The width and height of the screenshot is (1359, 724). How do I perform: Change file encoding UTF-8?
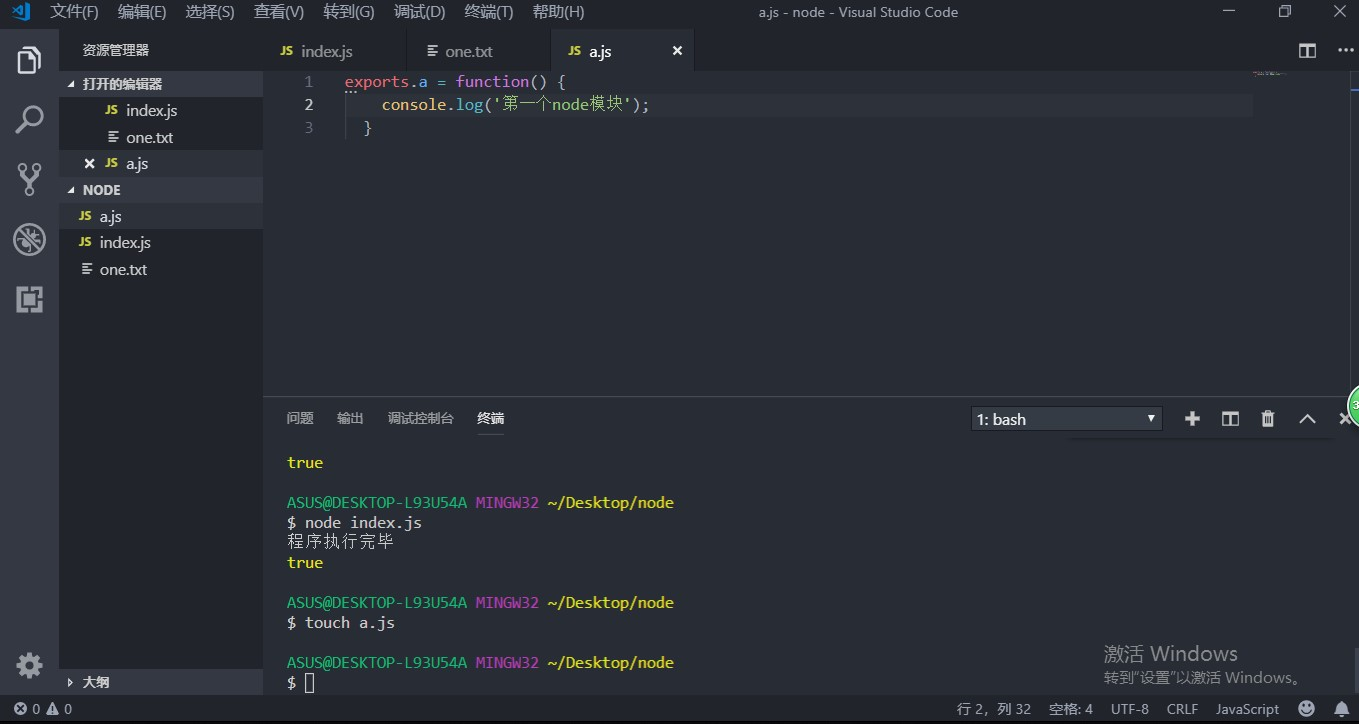1130,709
